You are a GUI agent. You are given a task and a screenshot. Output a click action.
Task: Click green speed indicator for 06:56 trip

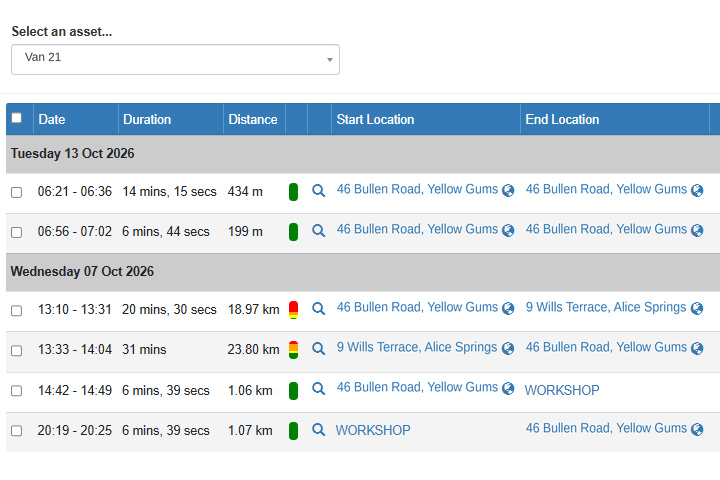[293, 232]
